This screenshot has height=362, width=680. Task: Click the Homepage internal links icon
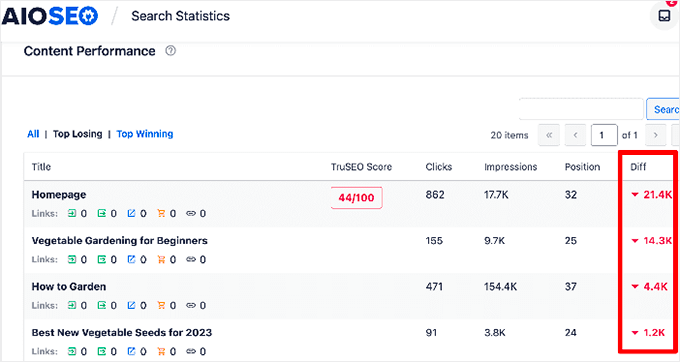pyautogui.click(x=72, y=213)
